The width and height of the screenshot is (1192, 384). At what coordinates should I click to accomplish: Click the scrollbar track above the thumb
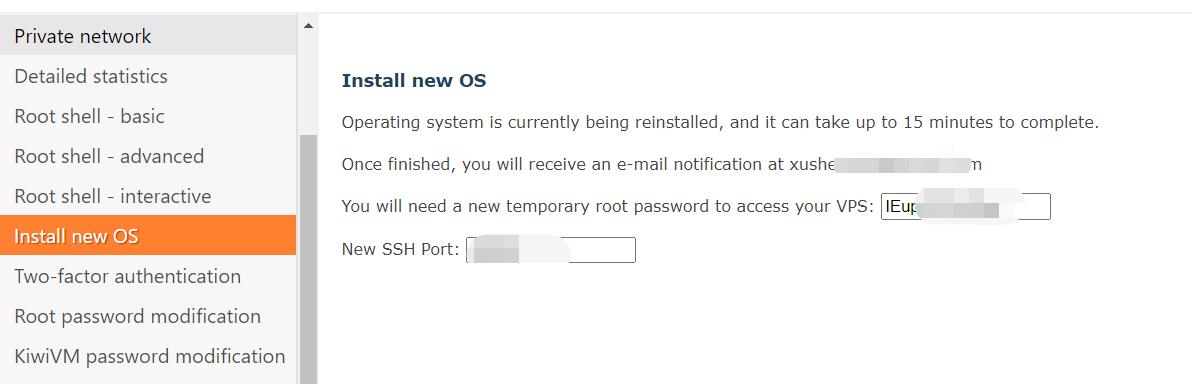[x=308, y=84]
